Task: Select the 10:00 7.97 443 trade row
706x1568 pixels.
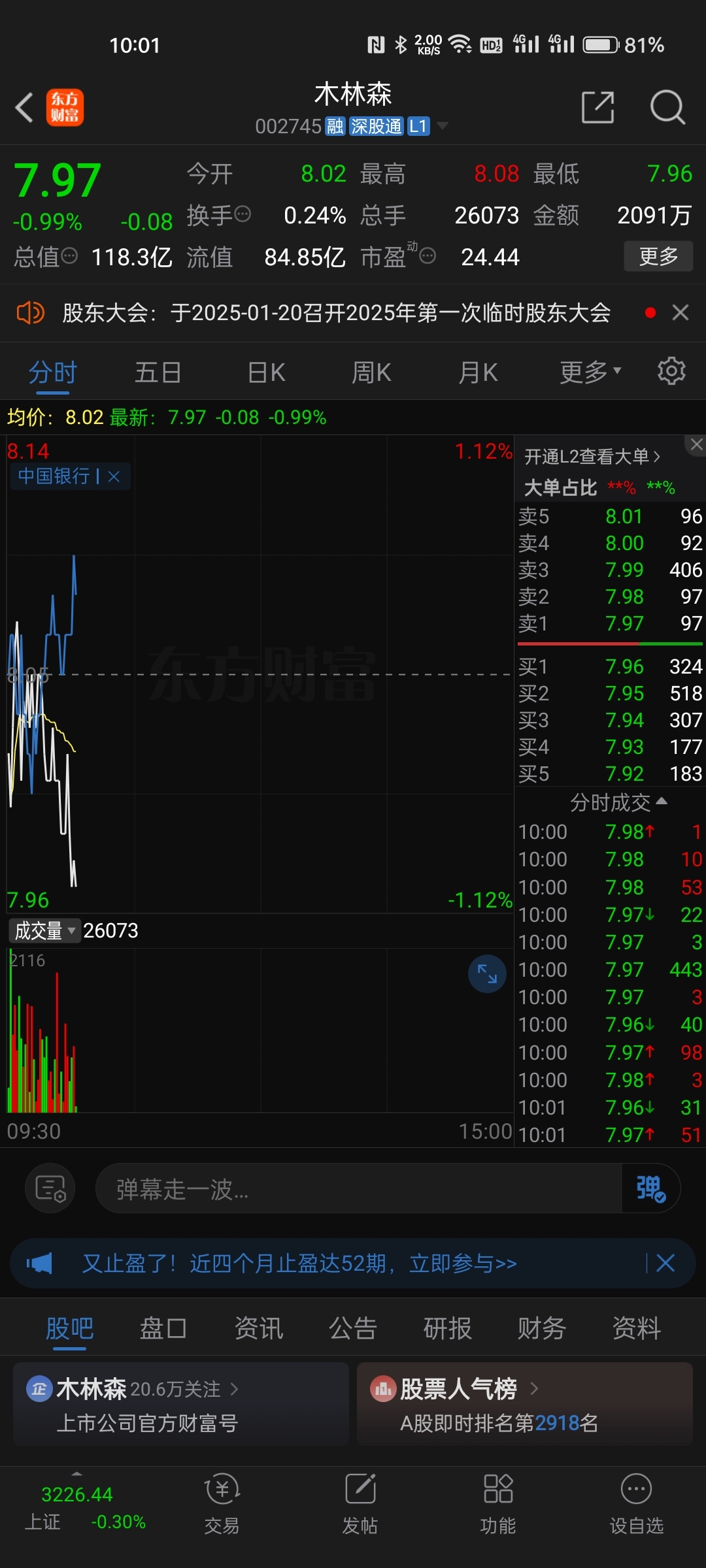Action: (x=610, y=970)
